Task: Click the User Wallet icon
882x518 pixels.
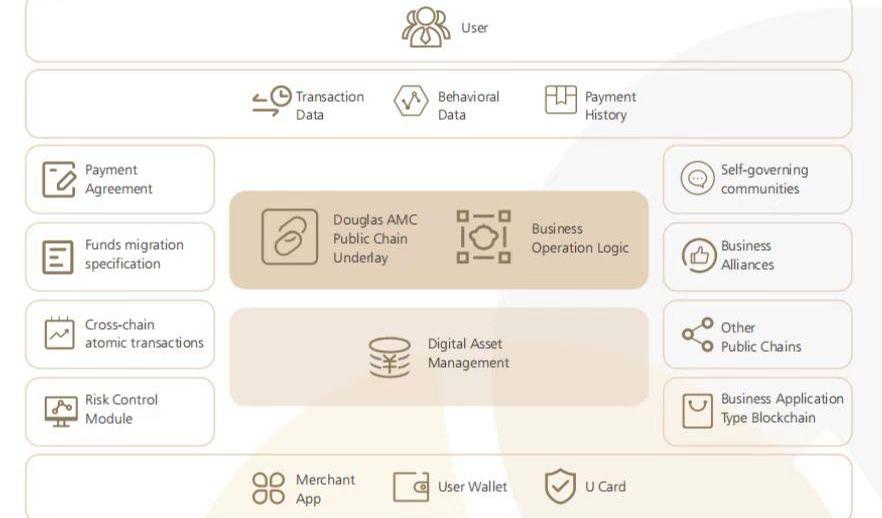Action: pos(411,487)
